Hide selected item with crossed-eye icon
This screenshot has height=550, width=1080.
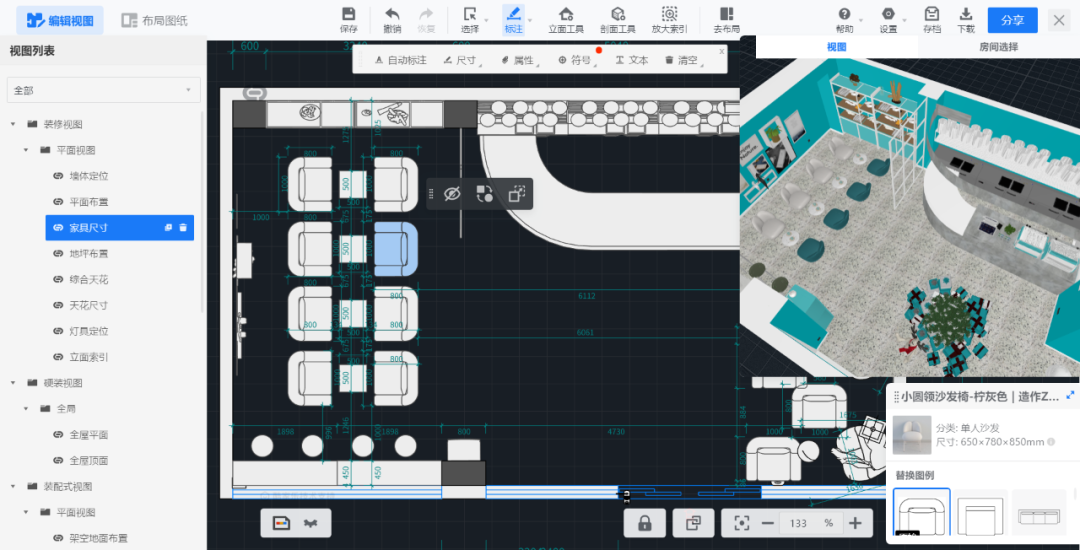[x=452, y=194]
